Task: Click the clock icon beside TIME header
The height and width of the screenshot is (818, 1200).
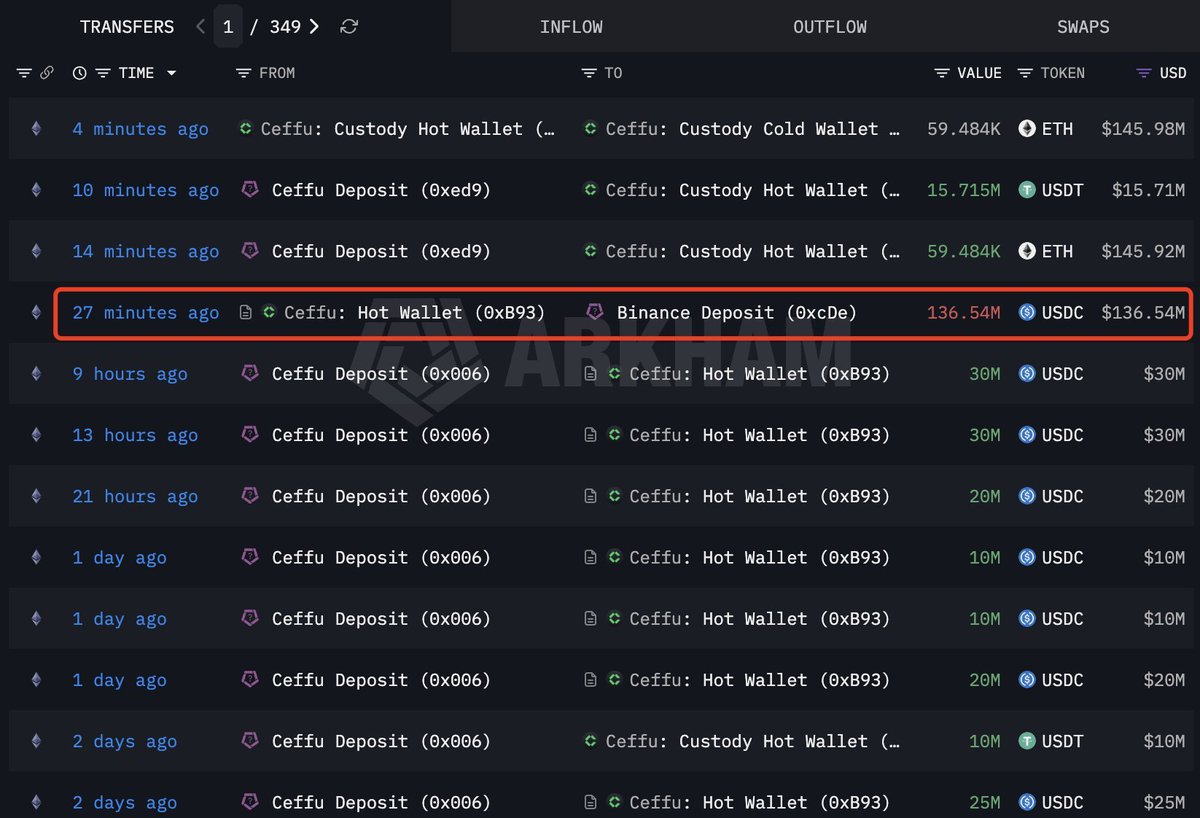Action: pos(80,73)
